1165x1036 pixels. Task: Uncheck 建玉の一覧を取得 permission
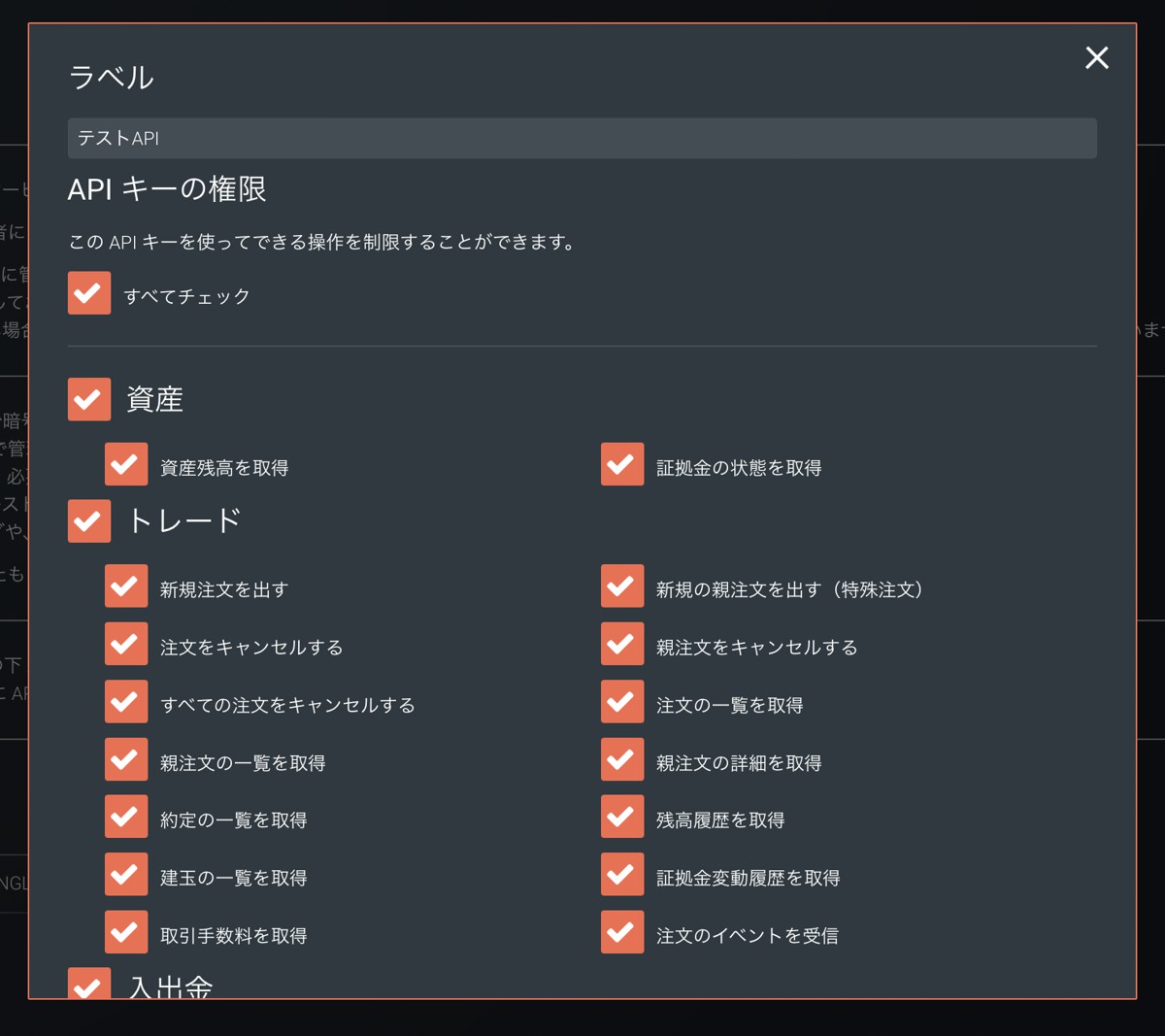(126, 874)
